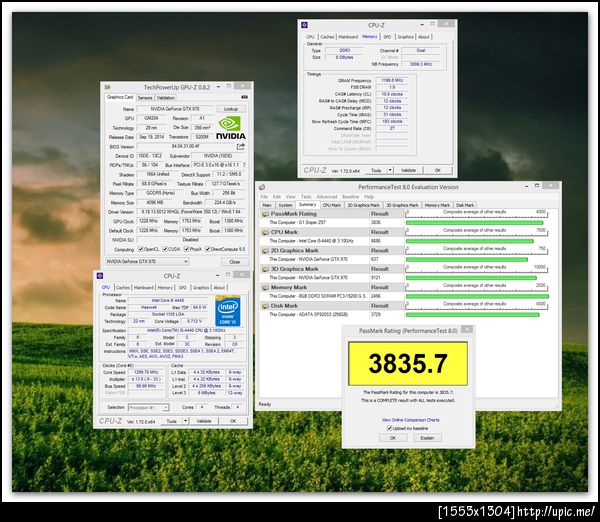
Task: Select the Graphics Card tab in GPU-Z
Action: 120,97
